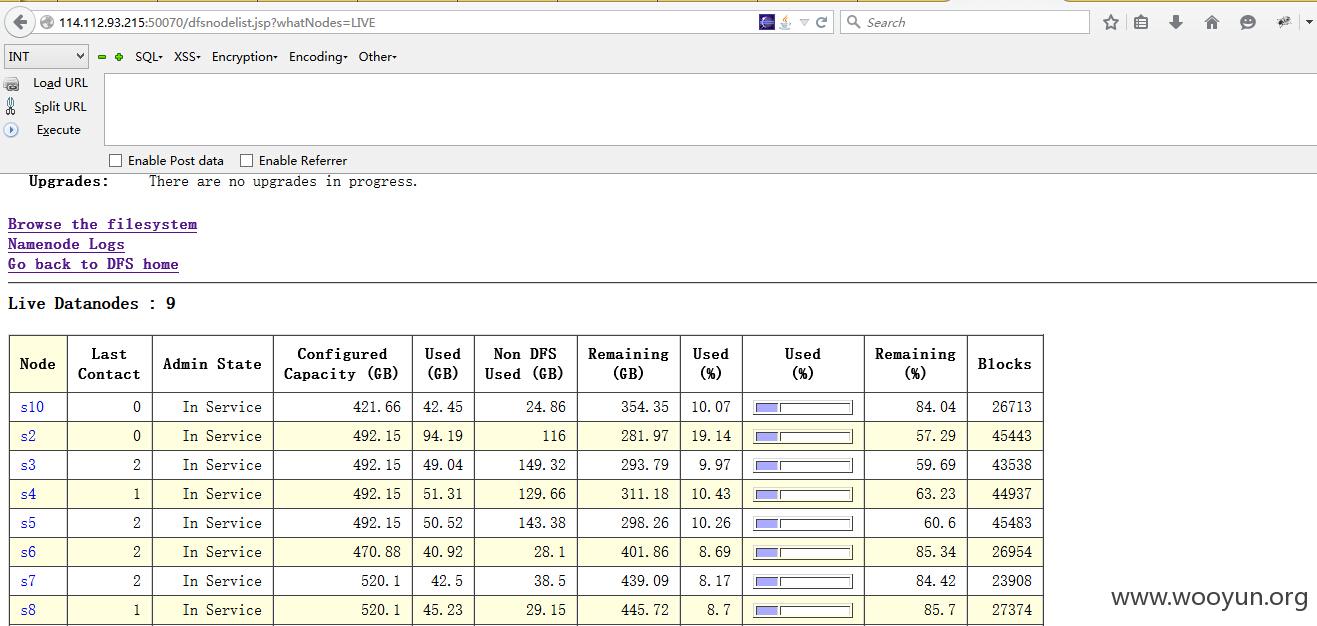Bookmark this page with the star icon
Screen dimensions: 1317x626
click(x=1111, y=22)
